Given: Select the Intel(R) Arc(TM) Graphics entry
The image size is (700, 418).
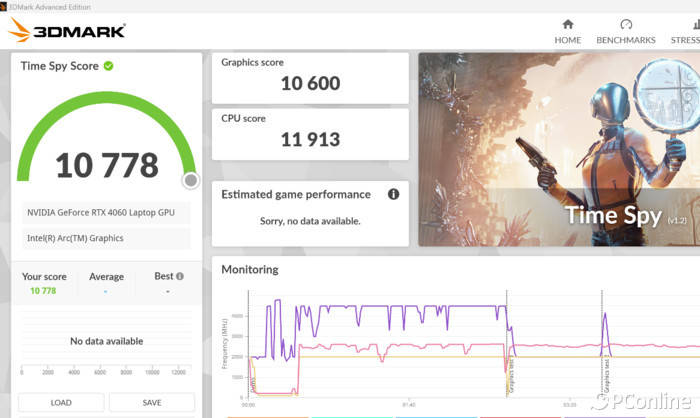Looking at the screenshot, I should pos(106,238).
